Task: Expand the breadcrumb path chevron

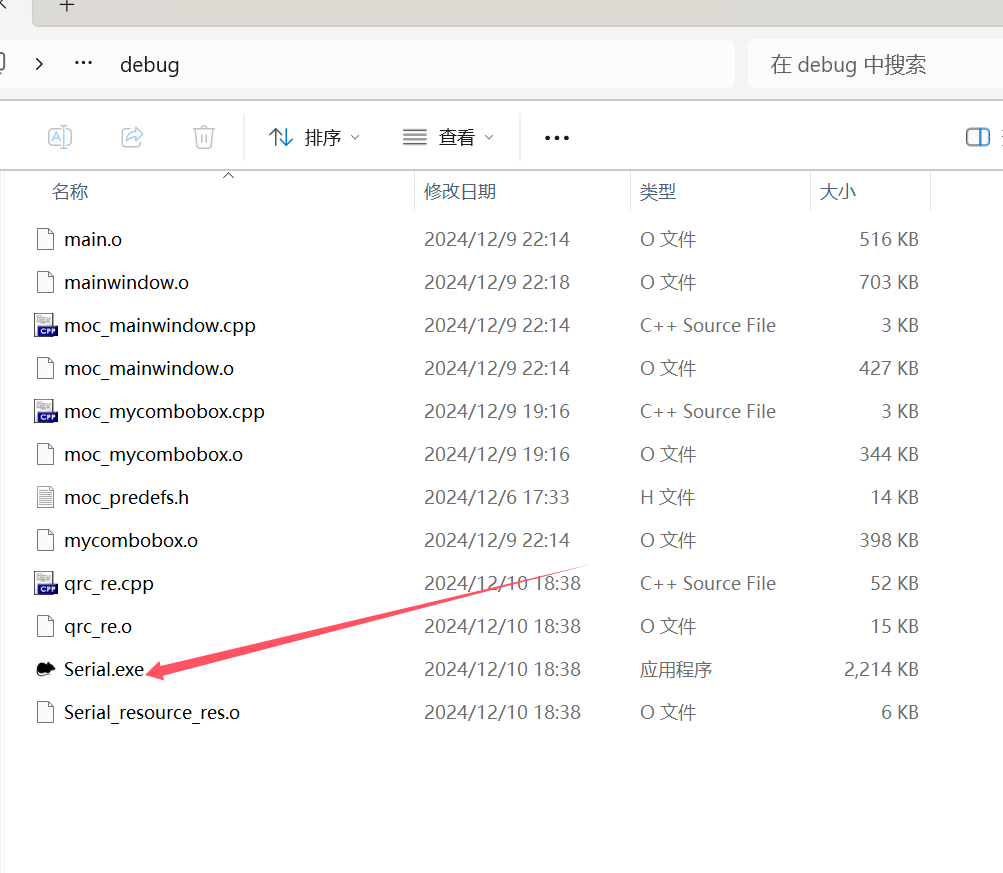Action: click(x=39, y=64)
